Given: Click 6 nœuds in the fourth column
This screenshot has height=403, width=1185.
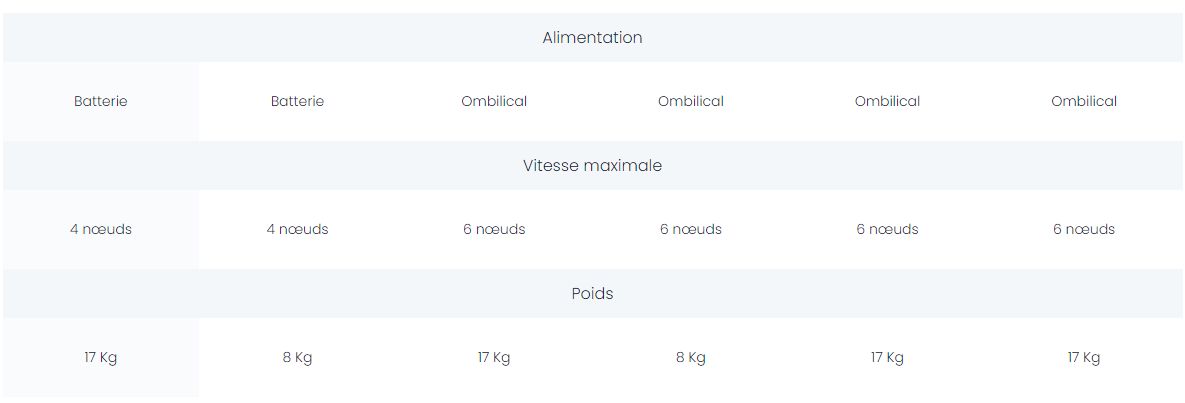Looking at the screenshot, I should (691, 229).
